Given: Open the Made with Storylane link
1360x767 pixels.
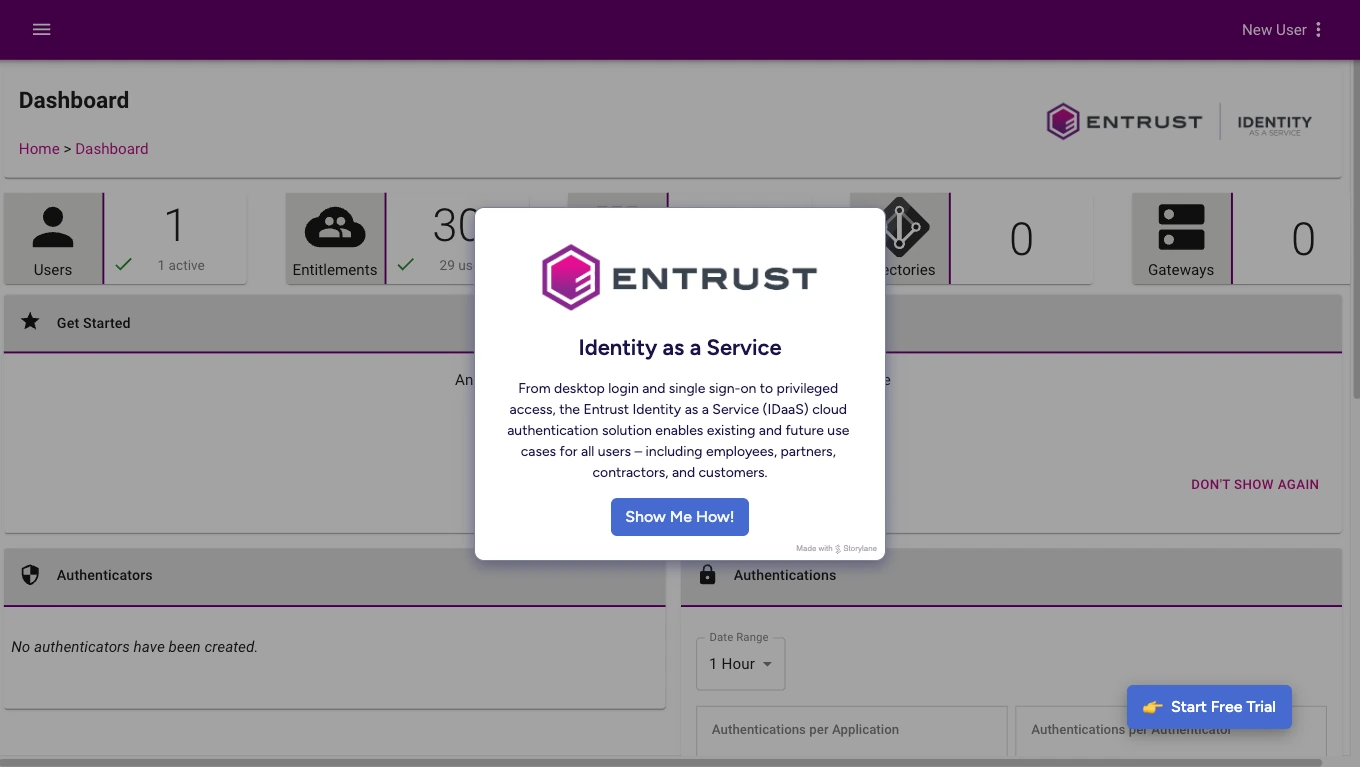Looking at the screenshot, I should click(837, 548).
